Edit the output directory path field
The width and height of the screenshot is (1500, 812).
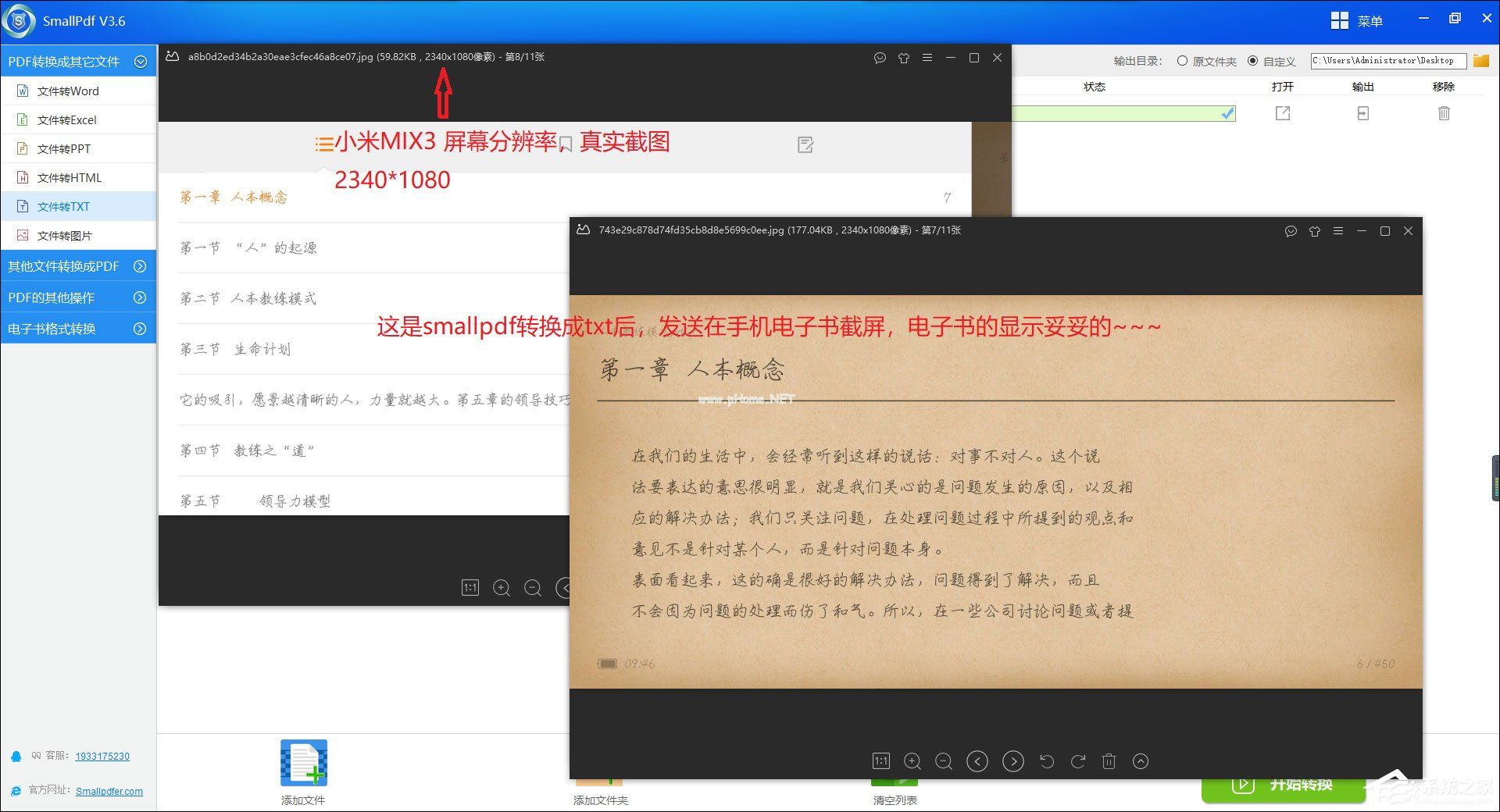coord(1387,60)
